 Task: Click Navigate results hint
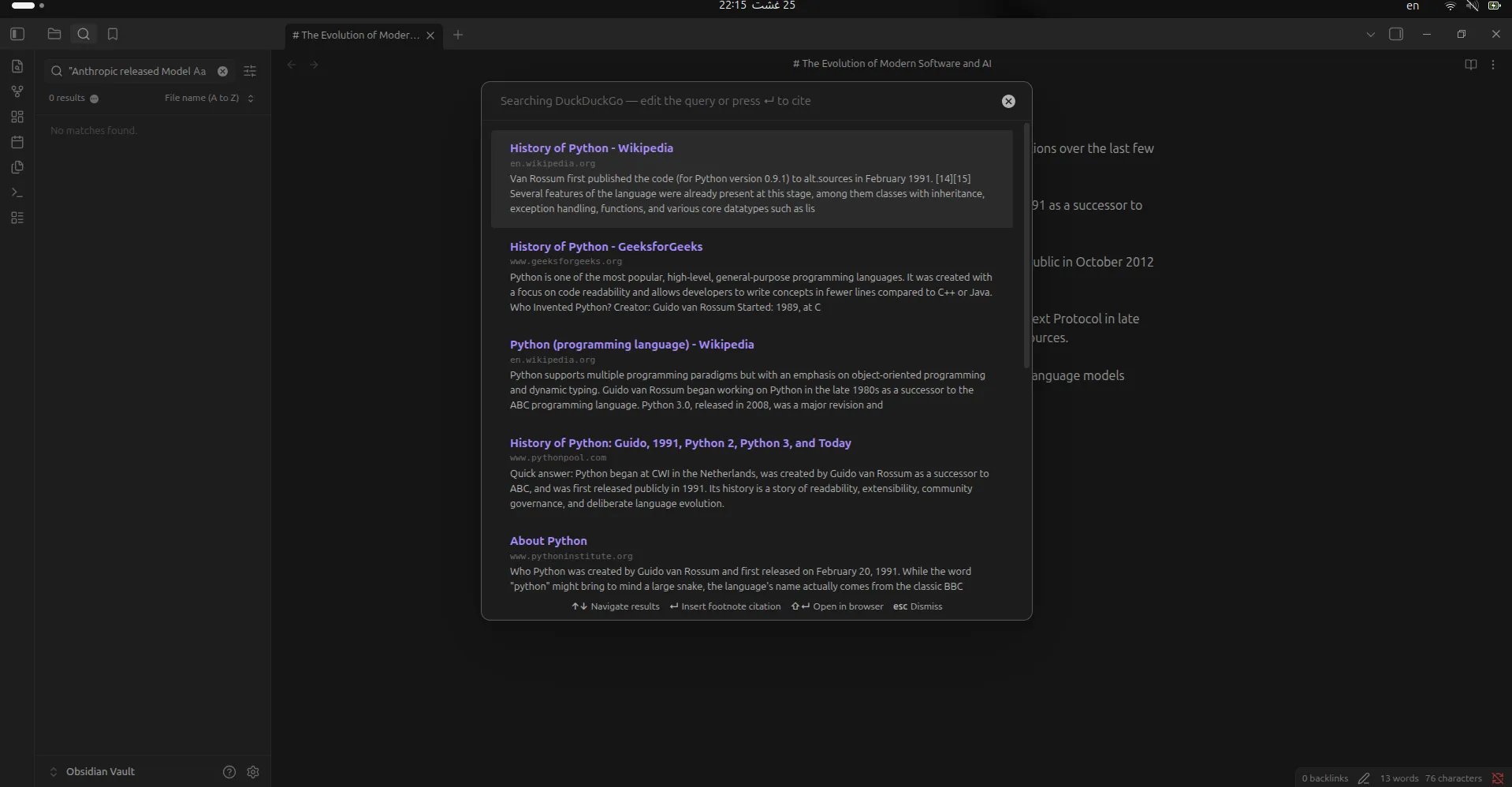[615, 606]
